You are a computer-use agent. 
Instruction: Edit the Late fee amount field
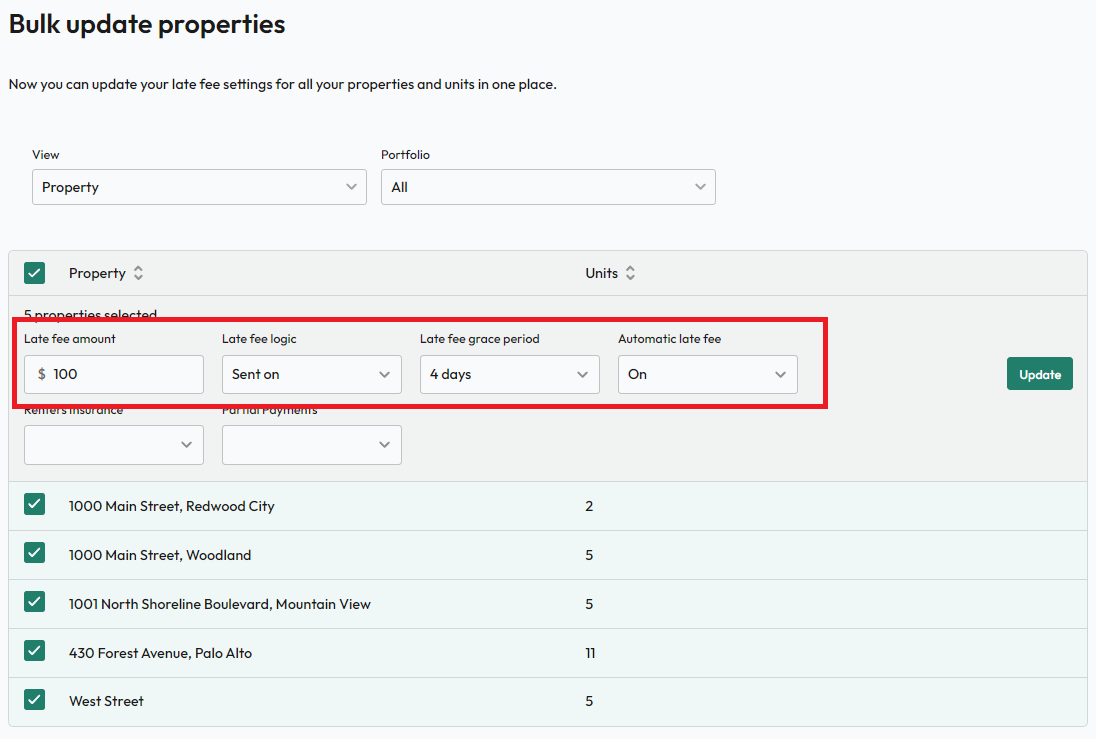(x=114, y=374)
